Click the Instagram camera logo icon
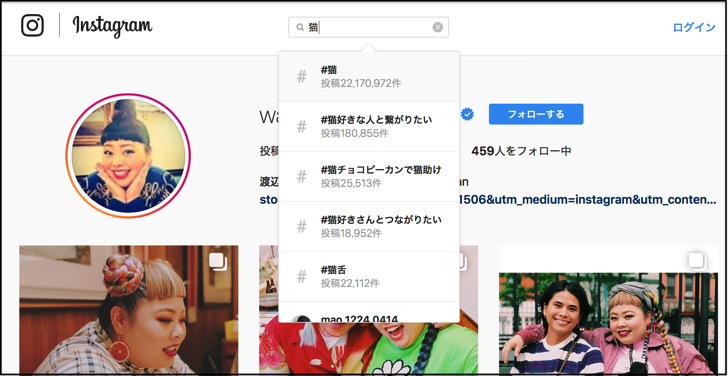Viewport: 728px width, 376px height. coord(32,25)
